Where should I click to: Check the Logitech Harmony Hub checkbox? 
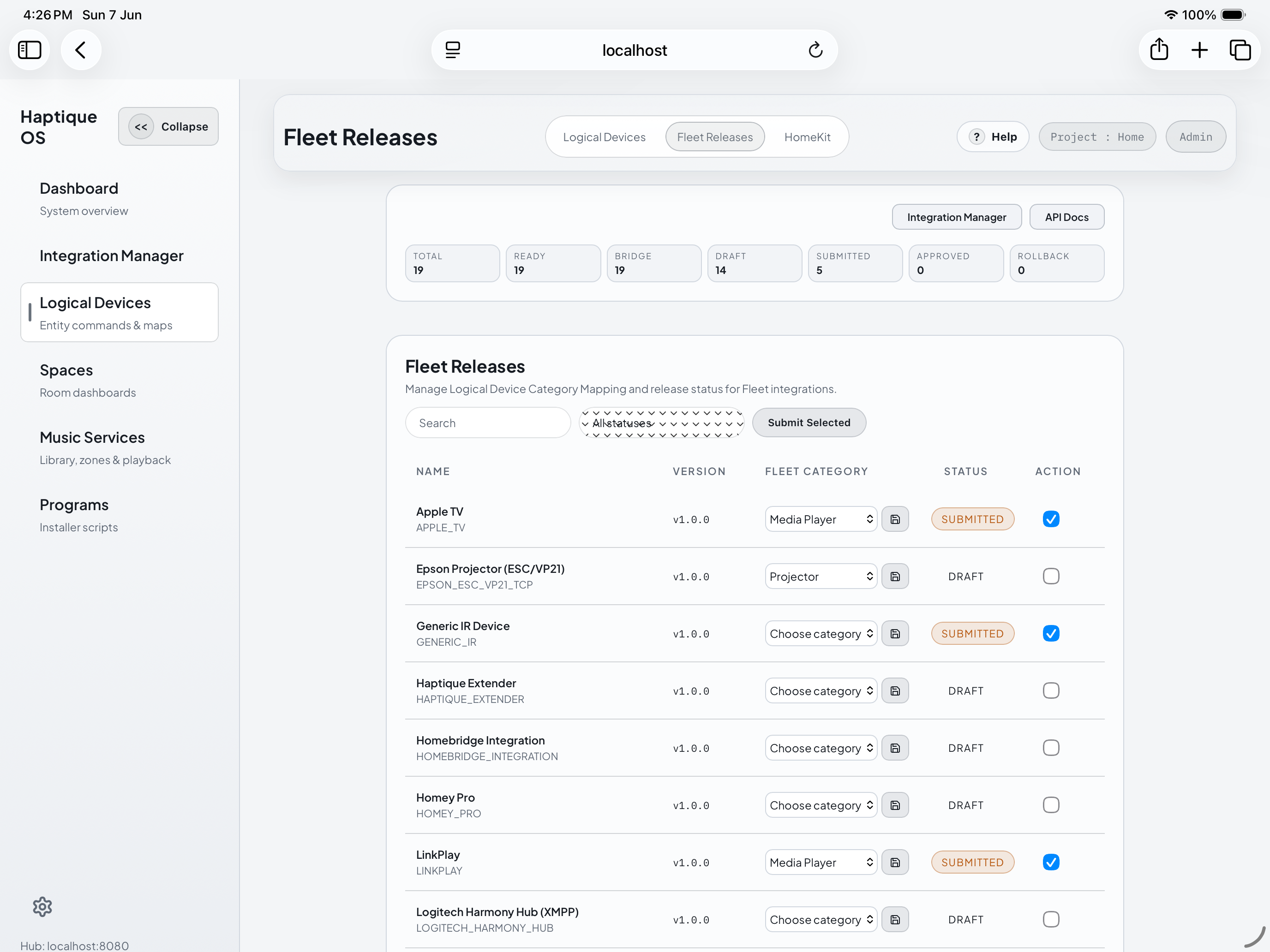pos(1051,919)
